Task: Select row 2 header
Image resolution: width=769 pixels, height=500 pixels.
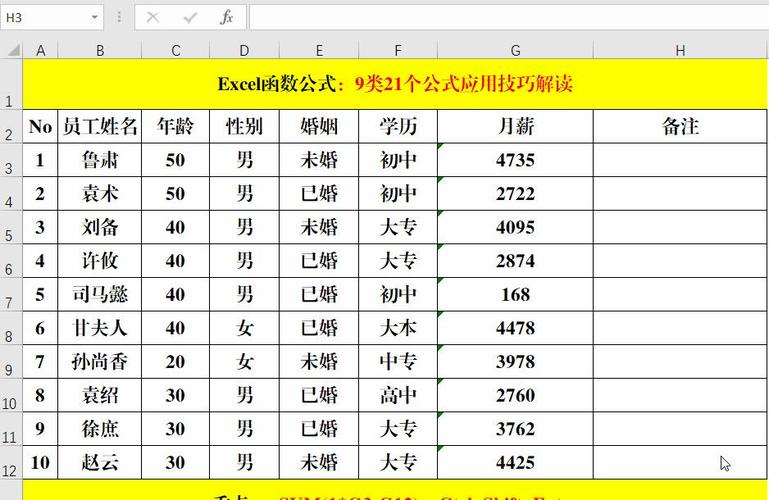Action: (x=11, y=126)
